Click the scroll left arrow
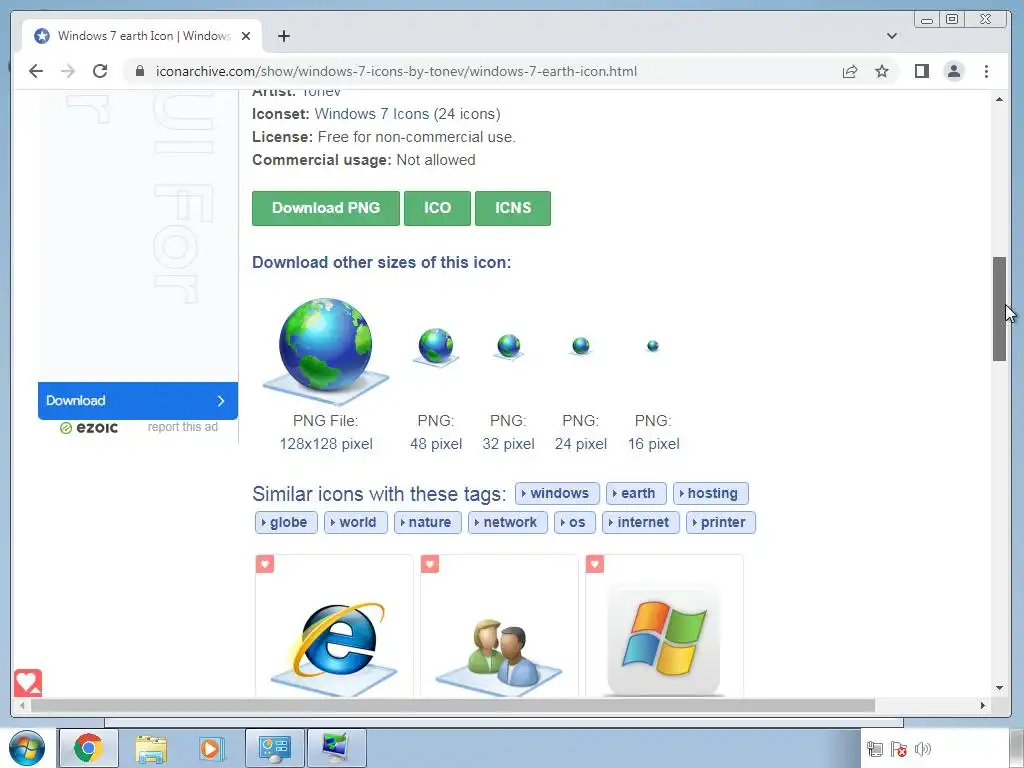Screen dimensions: 1024x768 click(22, 705)
